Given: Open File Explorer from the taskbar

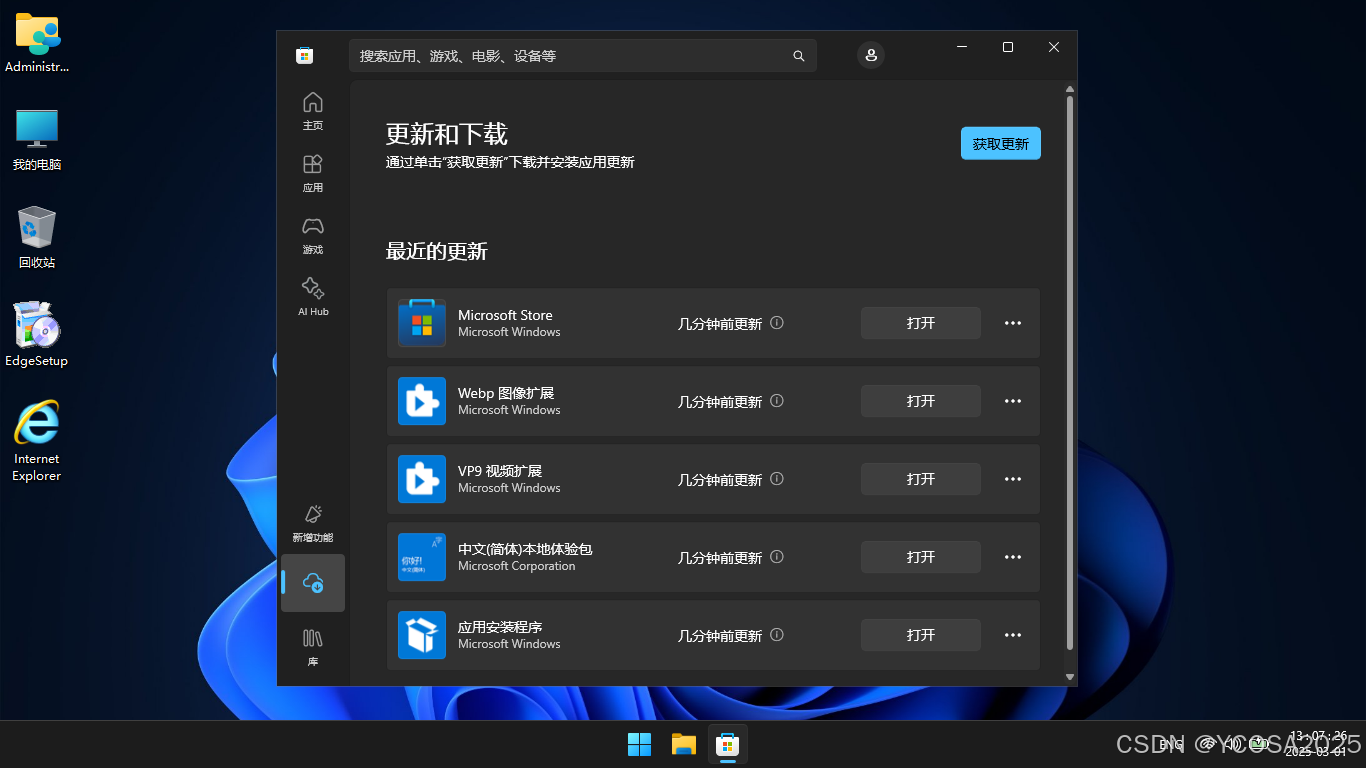Looking at the screenshot, I should [684, 744].
